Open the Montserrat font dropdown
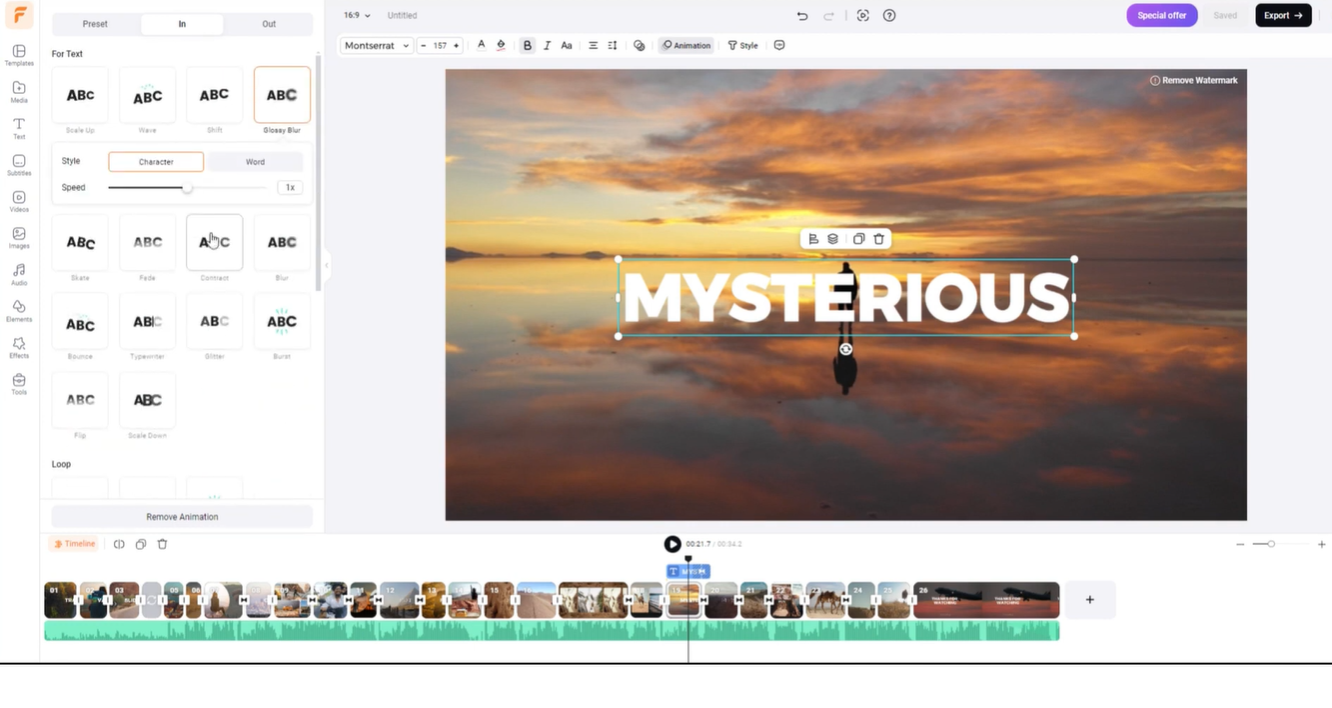 click(x=375, y=45)
